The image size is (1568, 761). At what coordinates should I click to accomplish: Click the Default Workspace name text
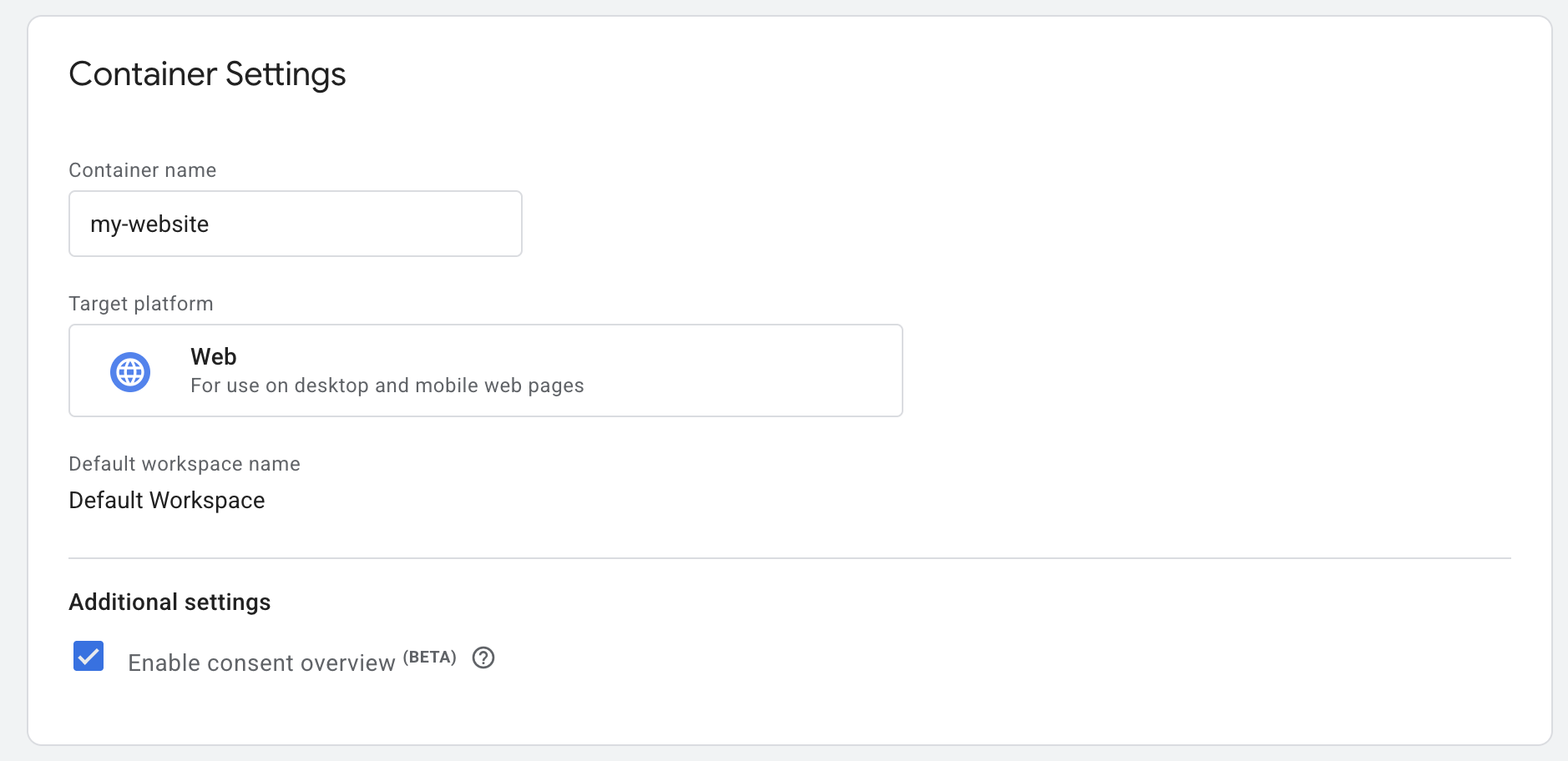tap(167, 500)
